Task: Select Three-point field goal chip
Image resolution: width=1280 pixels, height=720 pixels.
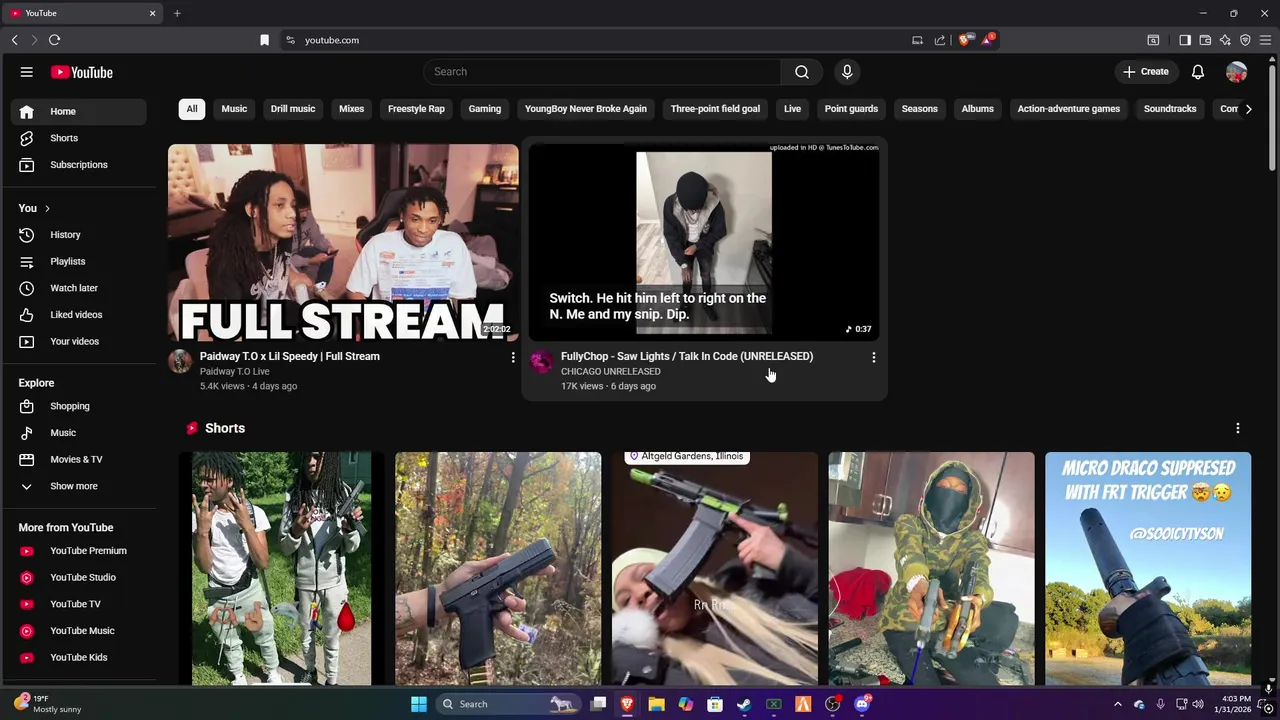Action: [x=715, y=109]
